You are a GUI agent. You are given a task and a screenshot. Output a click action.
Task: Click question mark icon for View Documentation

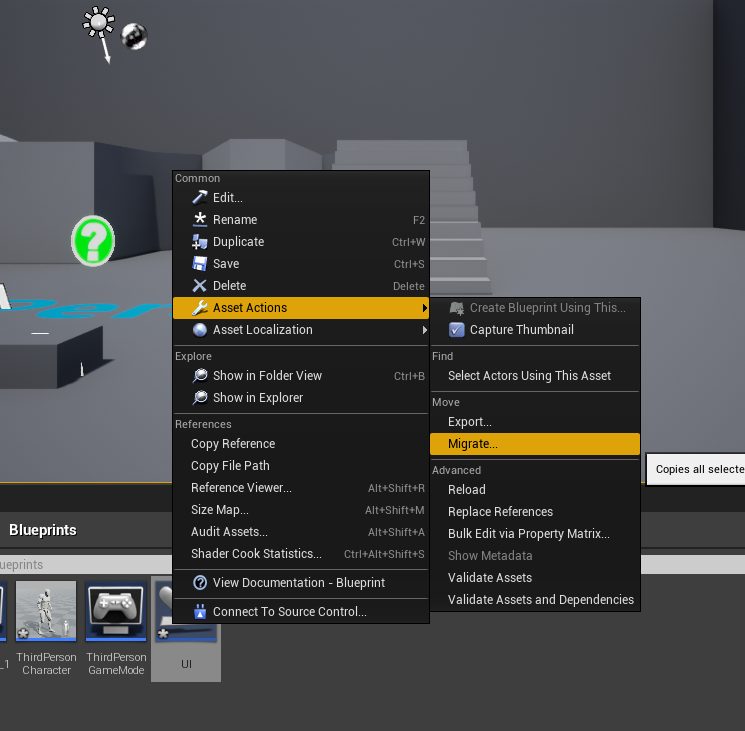(200, 582)
